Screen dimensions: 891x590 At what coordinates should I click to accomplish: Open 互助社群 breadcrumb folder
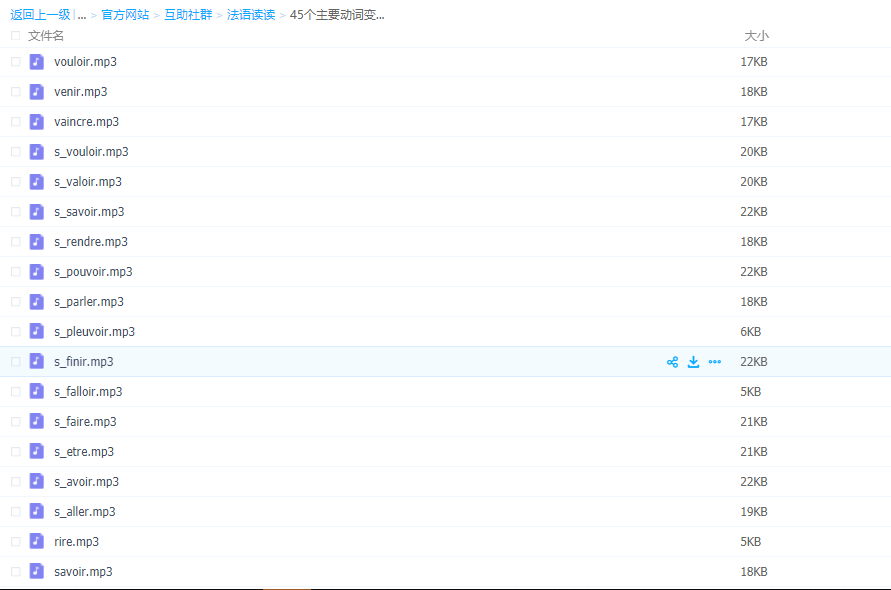[x=188, y=15]
